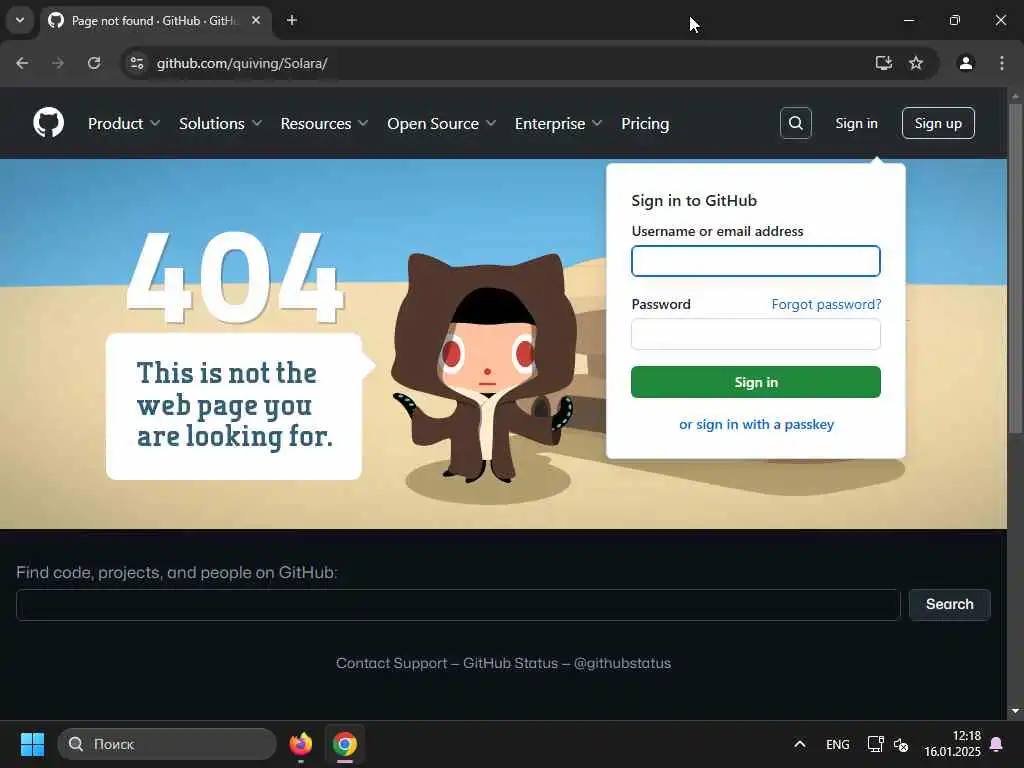Submit with the green Sign in button
This screenshot has width=1024, height=768.
click(756, 382)
